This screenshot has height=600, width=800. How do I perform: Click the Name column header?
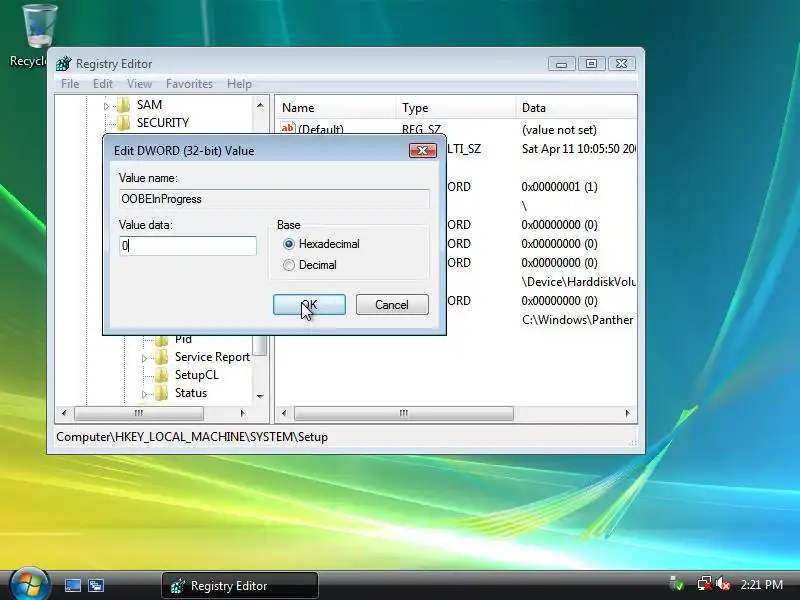[336, 108]
